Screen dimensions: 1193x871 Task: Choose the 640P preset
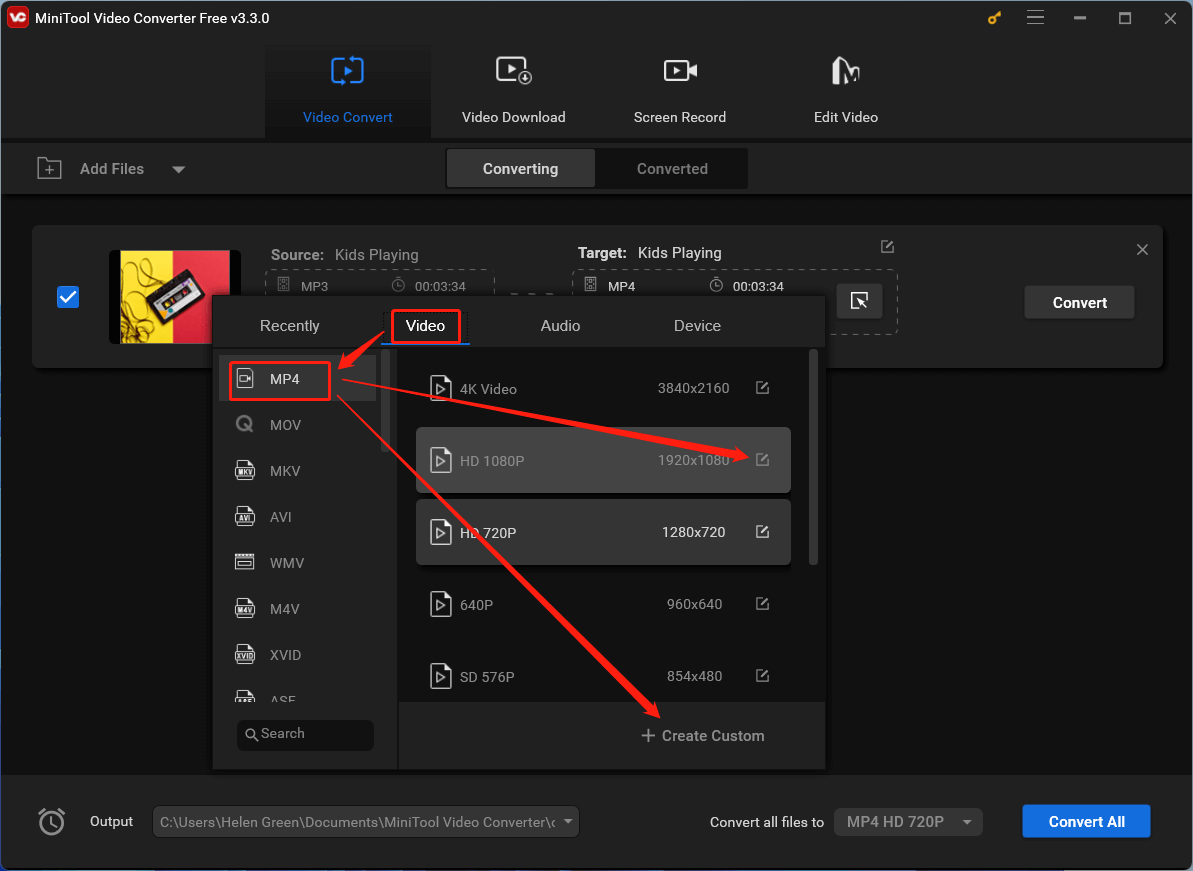[x=603, y=604]
